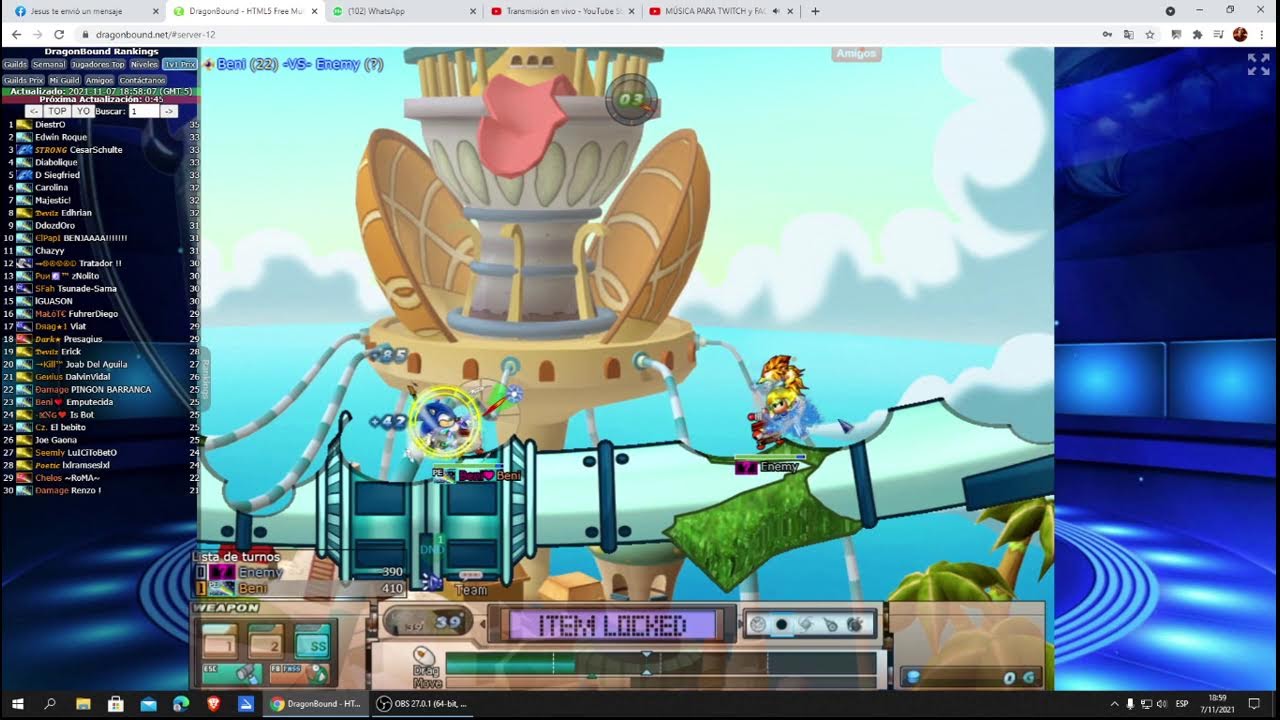The image size is (1280, 720).
Task: Open Windows taskbar search
Action: coord(50,704)
